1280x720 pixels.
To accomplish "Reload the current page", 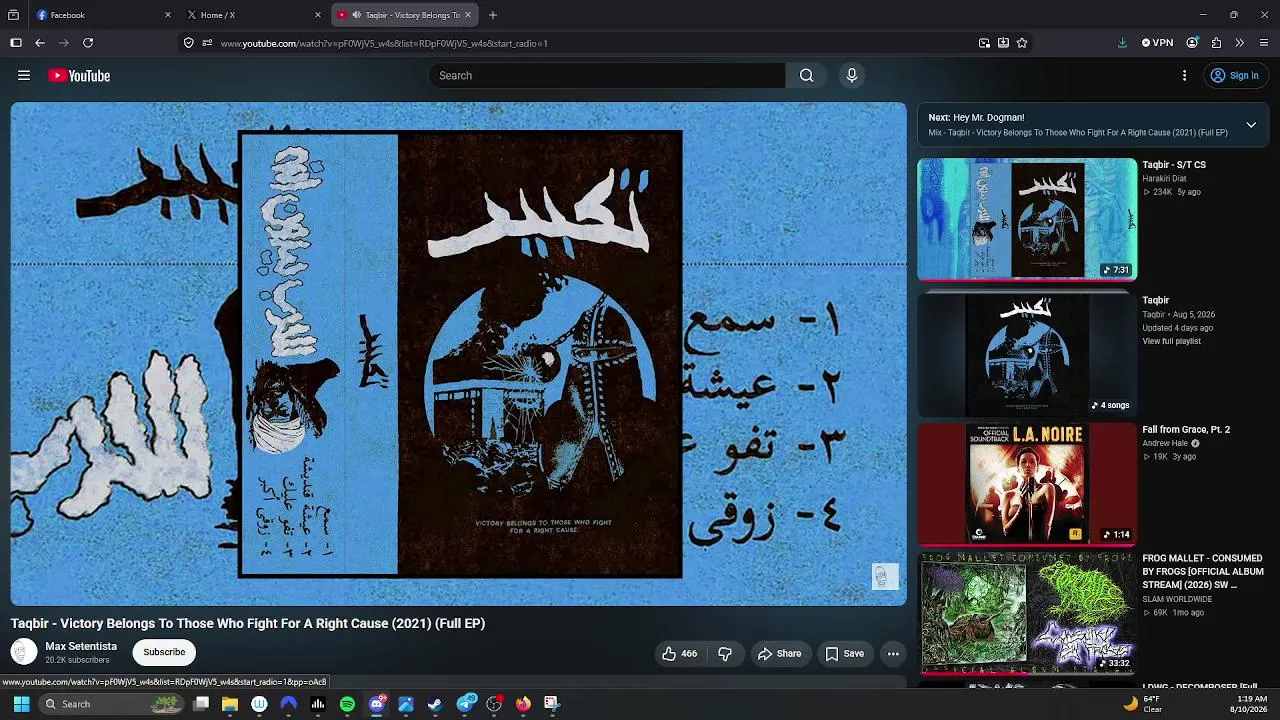I will tap(88, 43).
